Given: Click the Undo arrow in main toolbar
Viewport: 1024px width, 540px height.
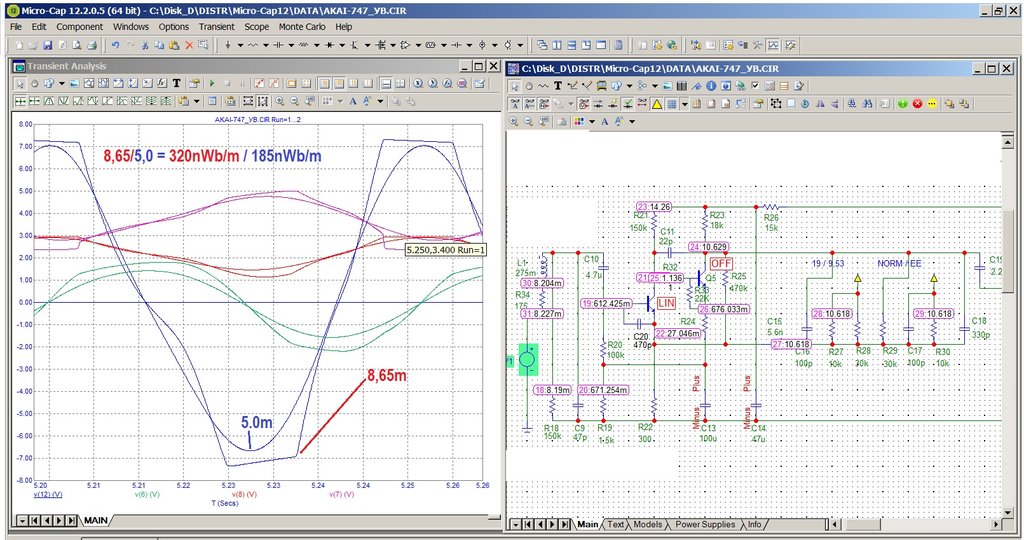Looking at the screenshot, I should [x=116, y=45].
